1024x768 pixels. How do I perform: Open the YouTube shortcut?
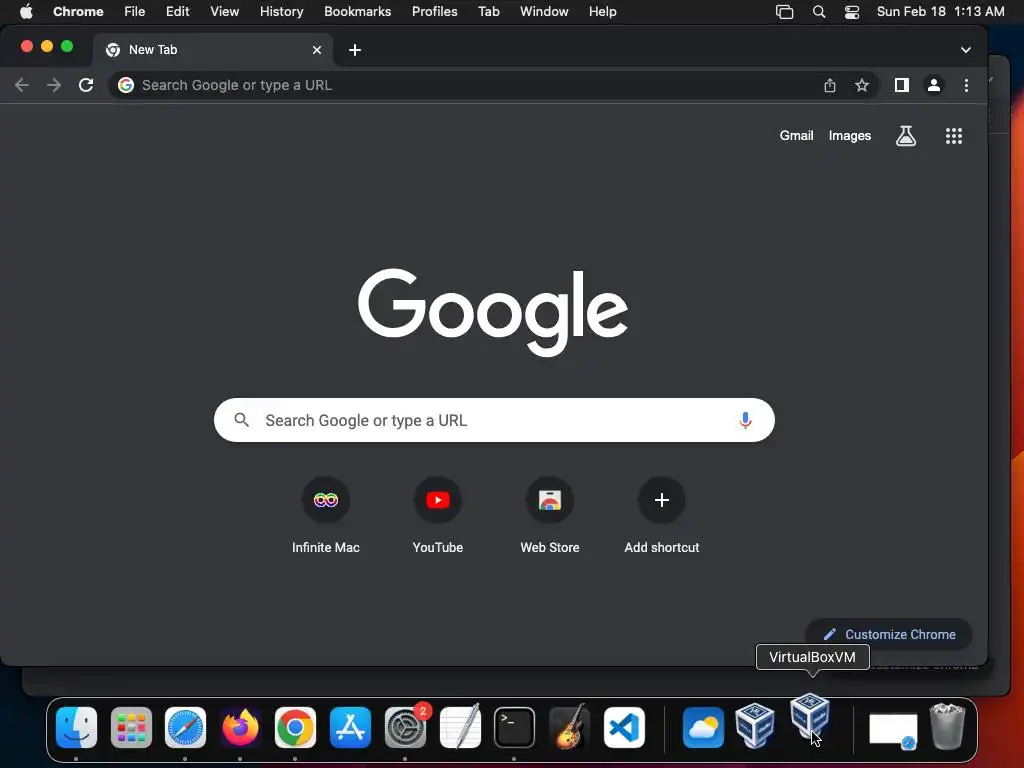(x=438, y=516)
